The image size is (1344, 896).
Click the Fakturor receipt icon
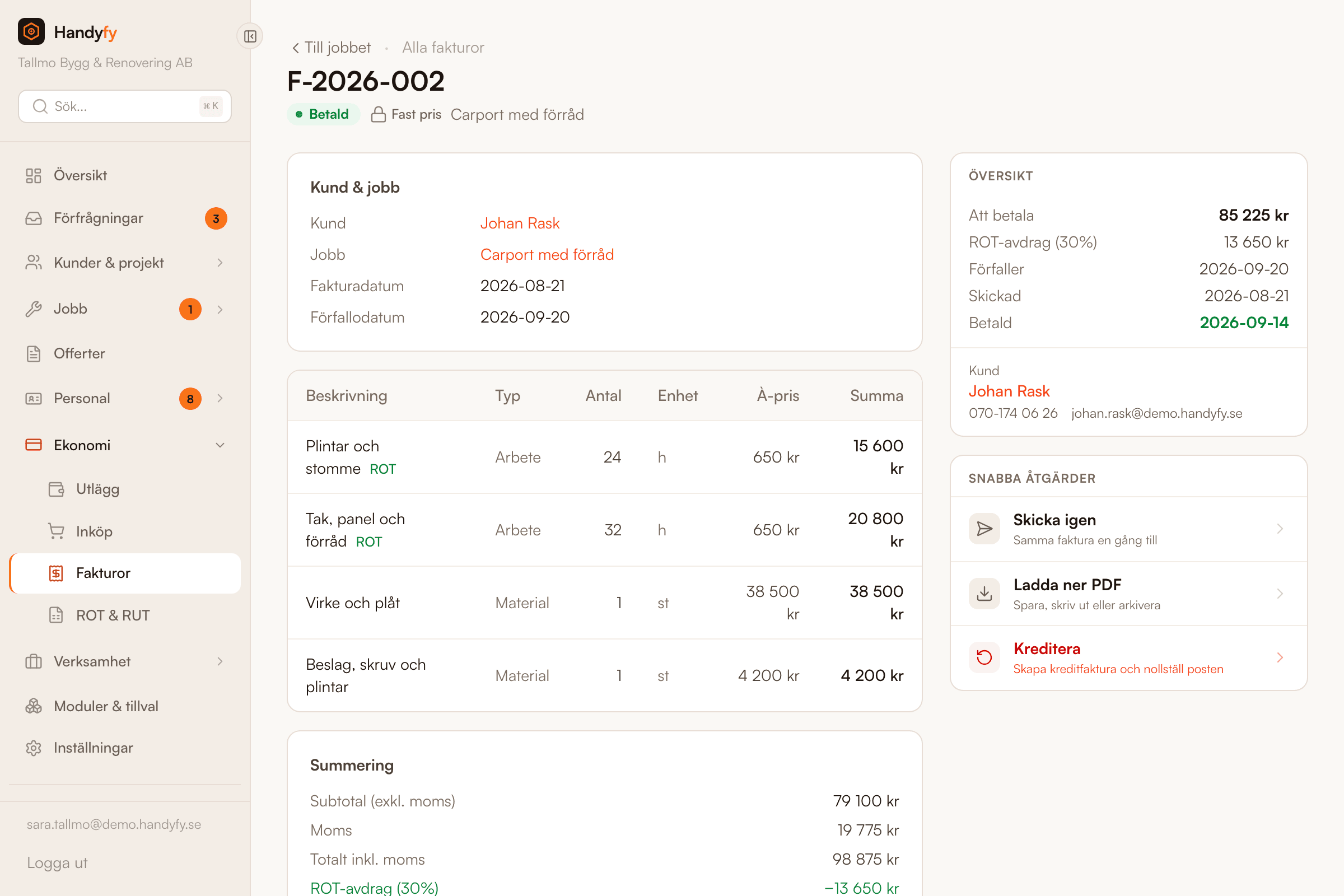coord(56,573)
